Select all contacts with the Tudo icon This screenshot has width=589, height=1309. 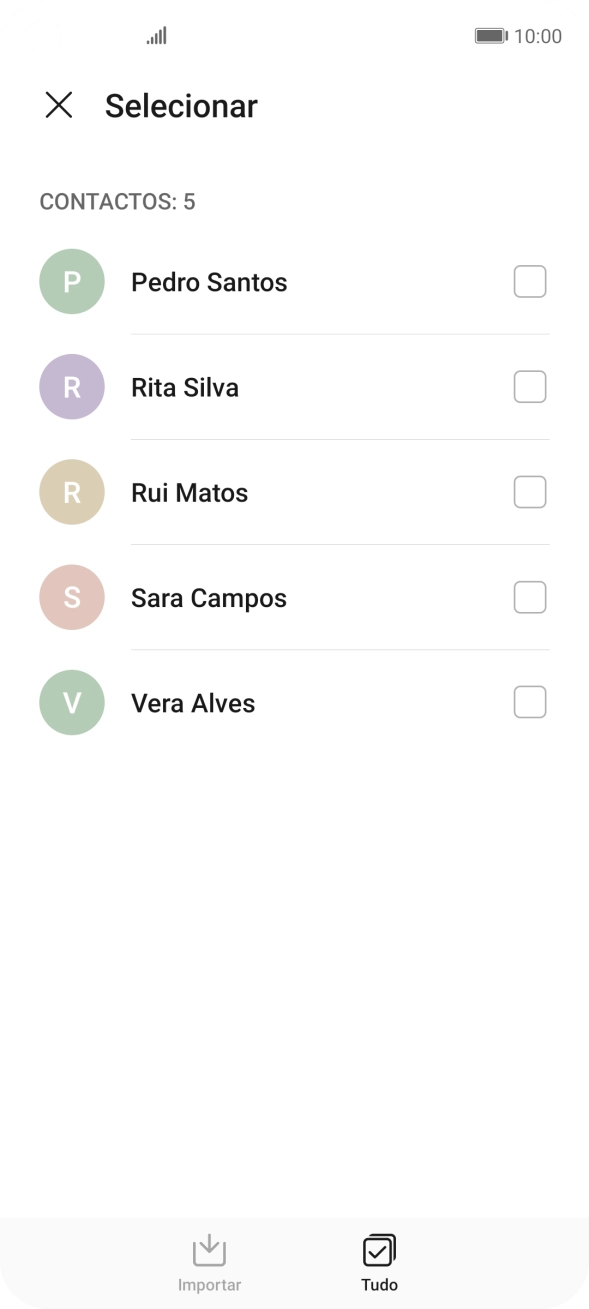point(378,1249)
